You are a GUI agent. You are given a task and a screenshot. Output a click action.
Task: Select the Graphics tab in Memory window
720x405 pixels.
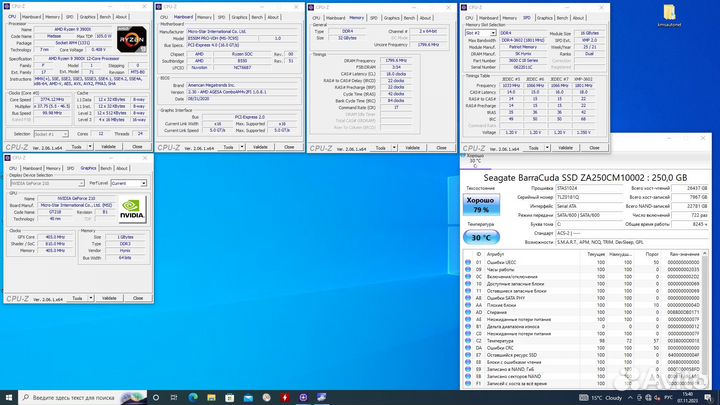pyautogui.click(x=392, y=18)
